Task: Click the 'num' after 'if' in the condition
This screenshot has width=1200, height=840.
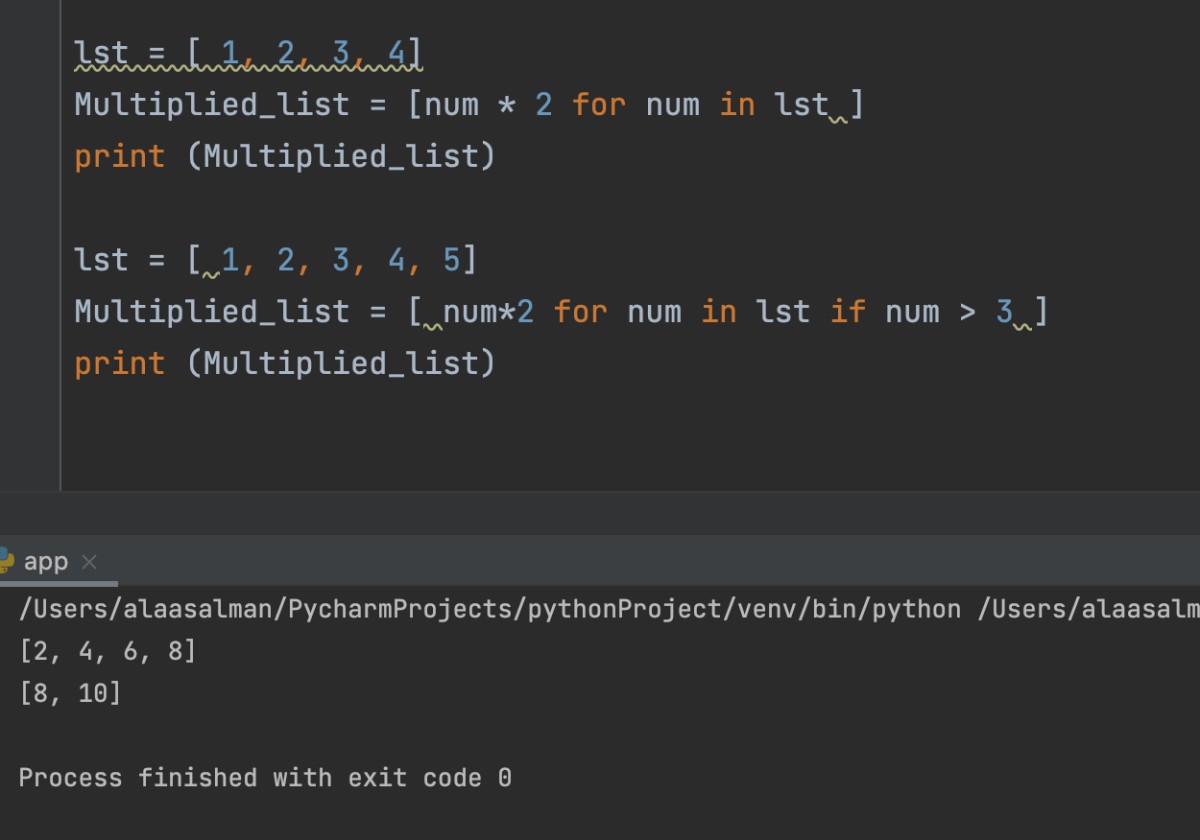Action: click(912, 311)
